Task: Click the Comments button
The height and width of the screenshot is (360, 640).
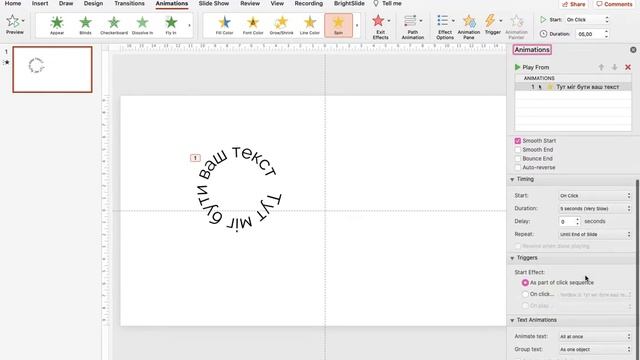Action: click(x=614, y=4)
